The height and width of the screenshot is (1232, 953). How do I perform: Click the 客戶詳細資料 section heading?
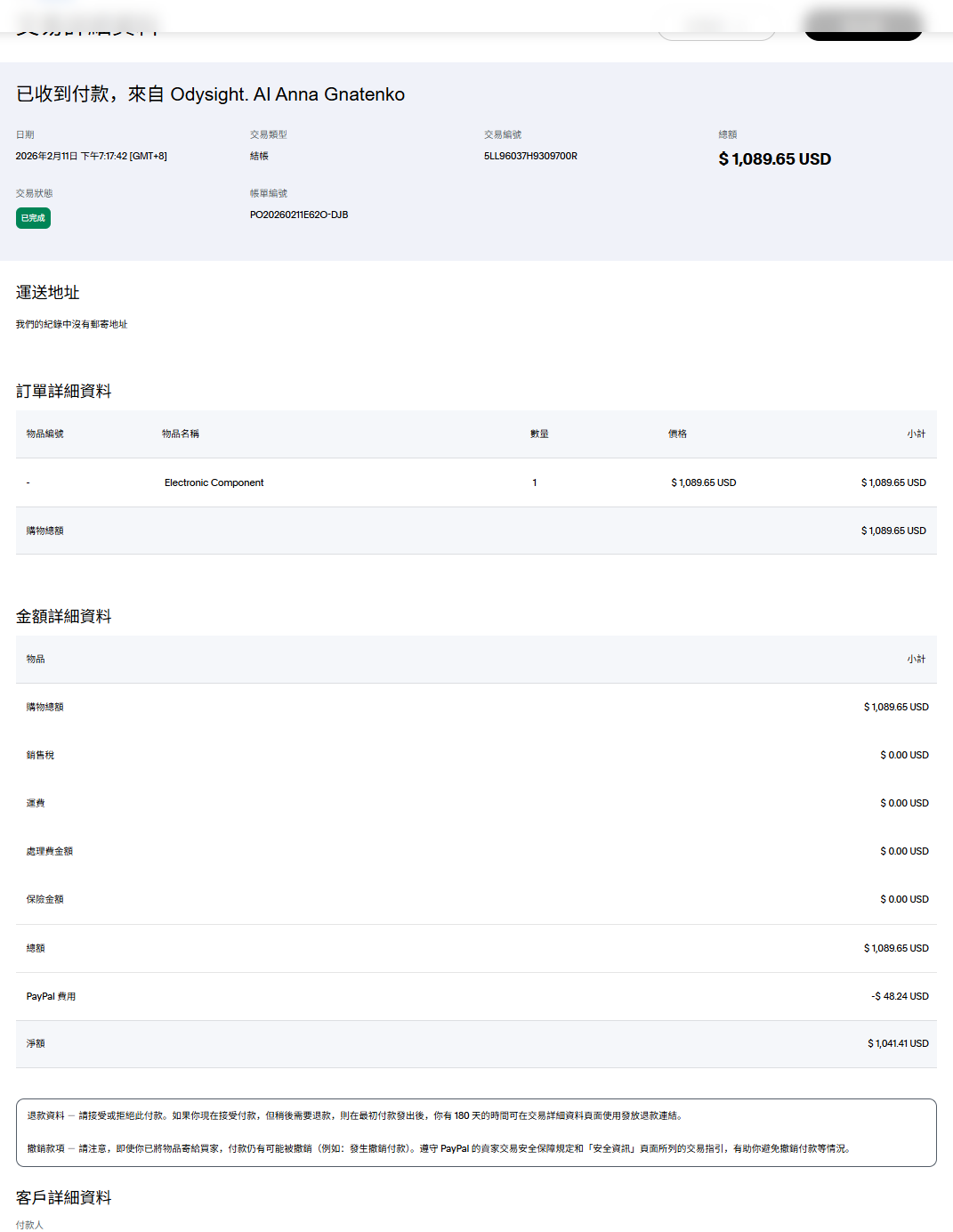coord(64,1198)
